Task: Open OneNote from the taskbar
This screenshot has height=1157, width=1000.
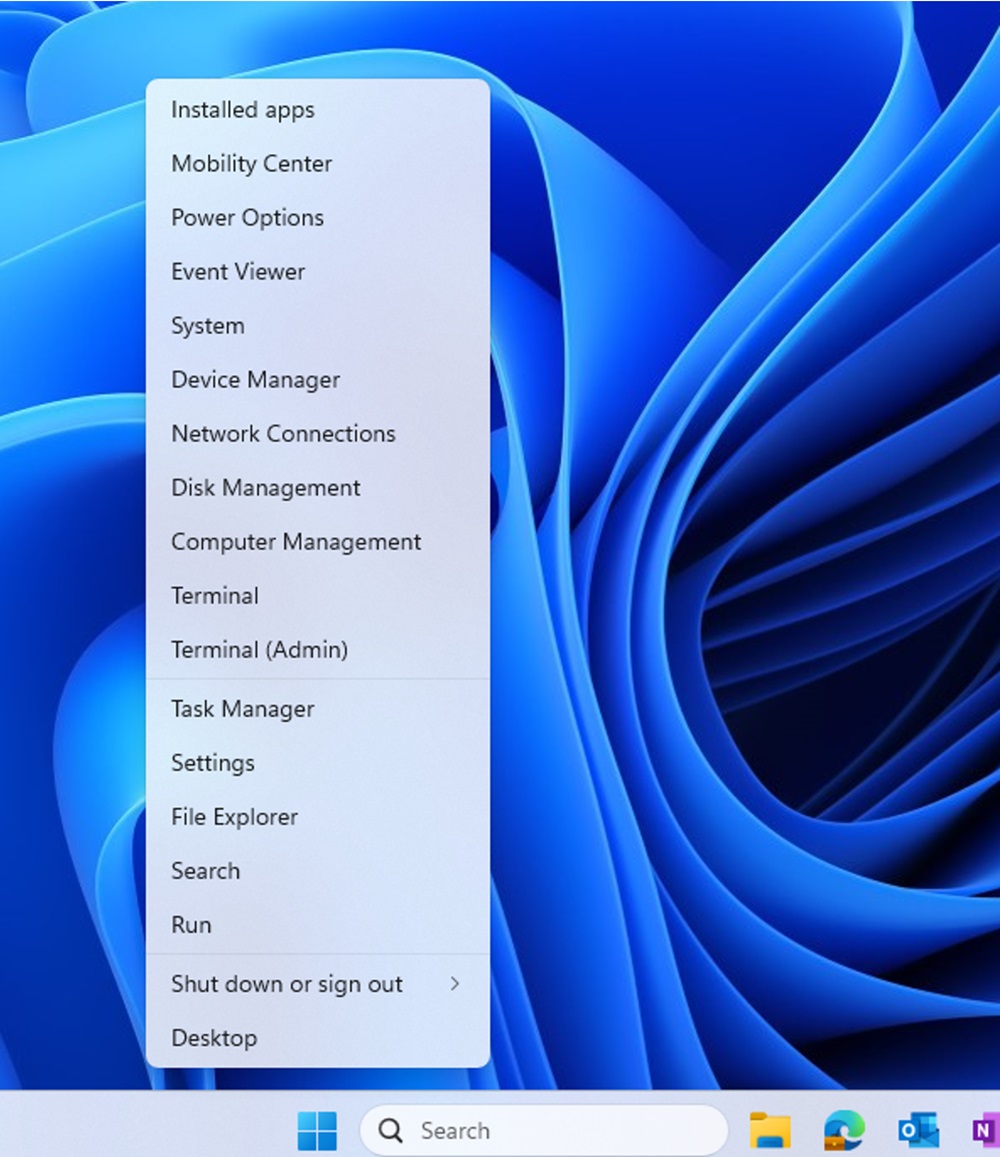Action: [984, 1131]
